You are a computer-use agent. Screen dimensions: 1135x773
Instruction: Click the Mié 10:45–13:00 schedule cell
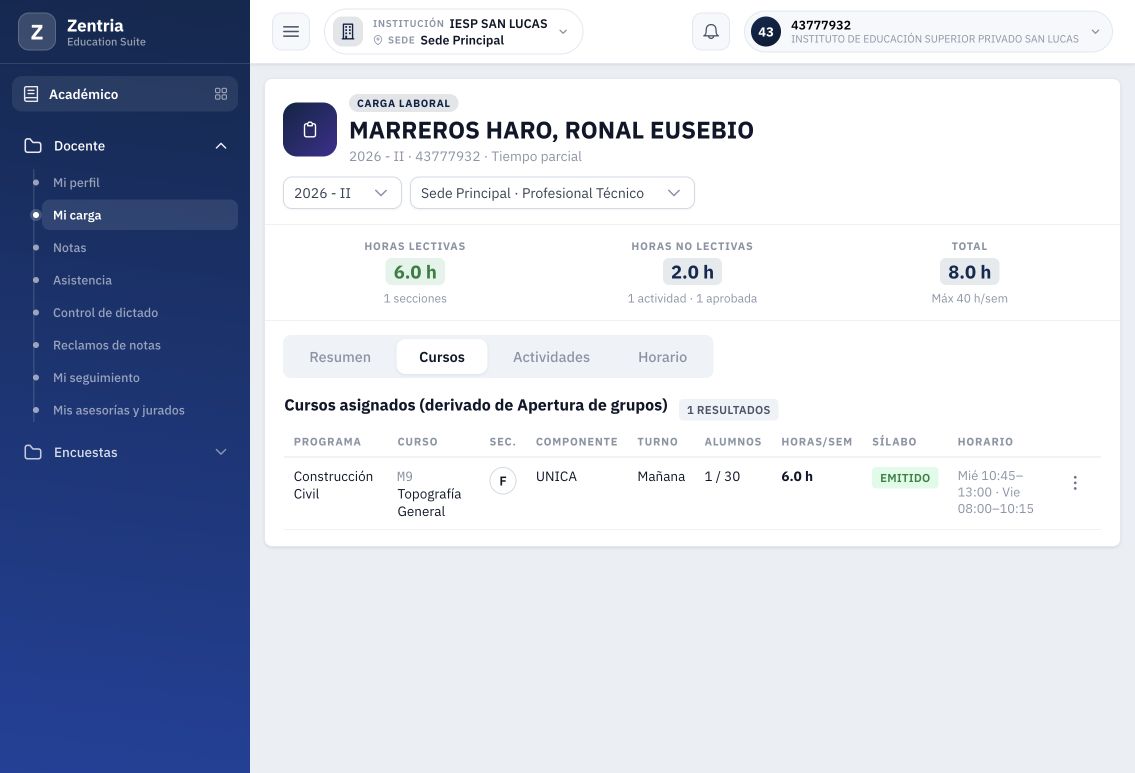coord(995,492)
